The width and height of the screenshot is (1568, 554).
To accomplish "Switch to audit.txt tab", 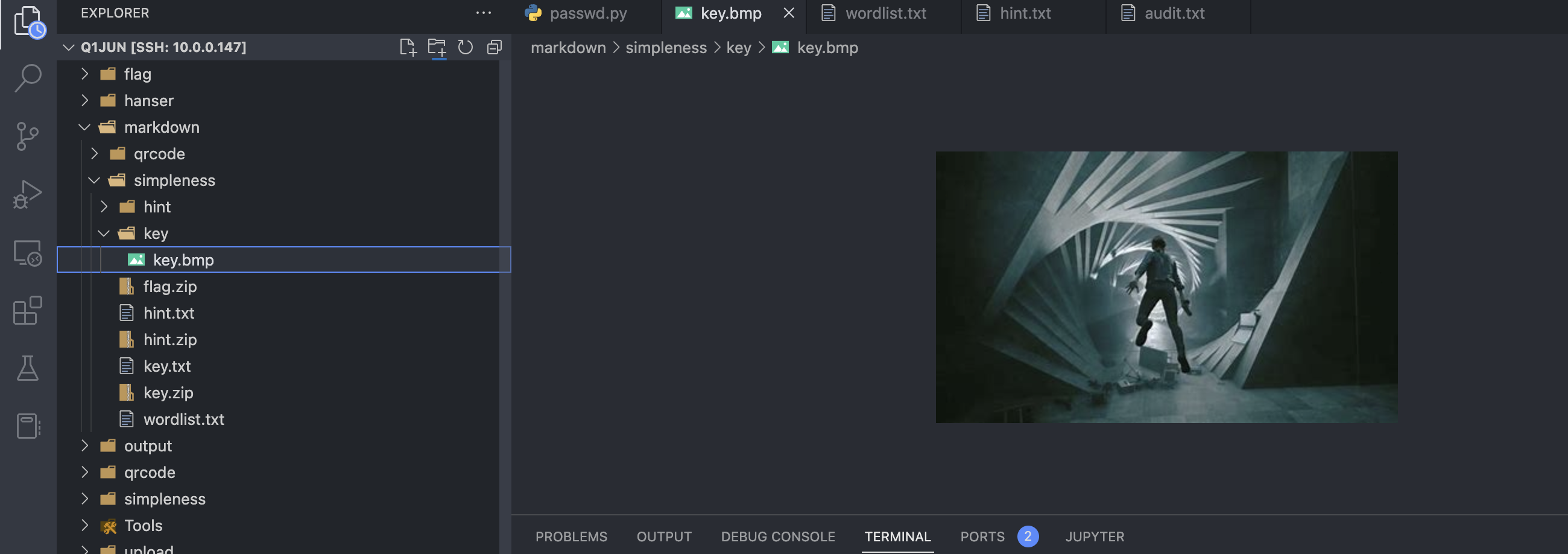I will click(1174, 13).
